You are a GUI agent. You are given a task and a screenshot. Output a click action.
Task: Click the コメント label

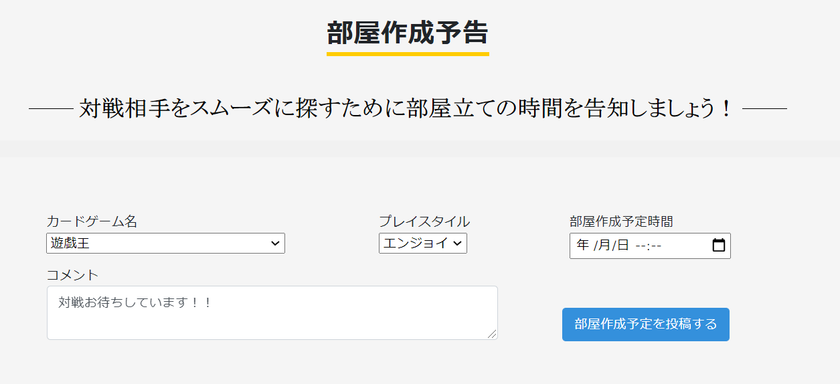(72, 275)
